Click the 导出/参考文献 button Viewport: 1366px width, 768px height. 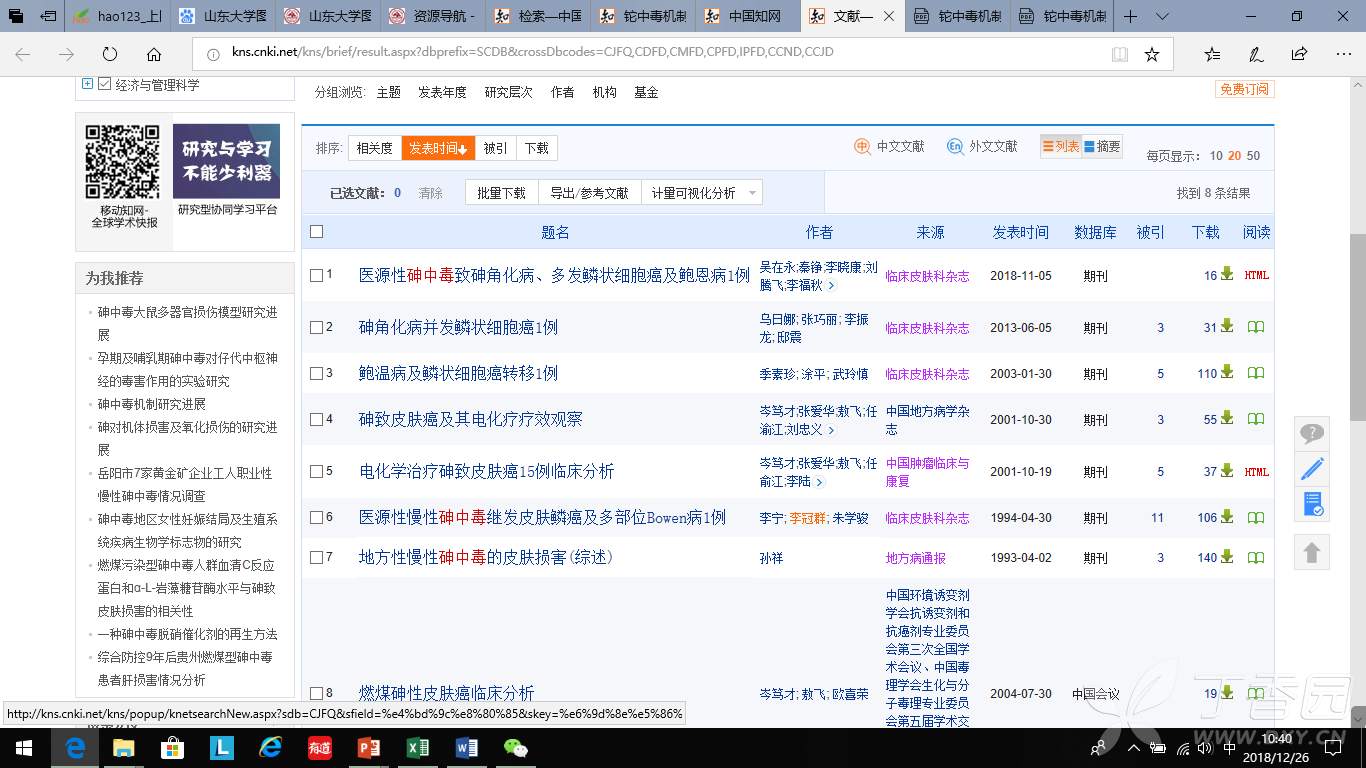[x=590, y=193]
